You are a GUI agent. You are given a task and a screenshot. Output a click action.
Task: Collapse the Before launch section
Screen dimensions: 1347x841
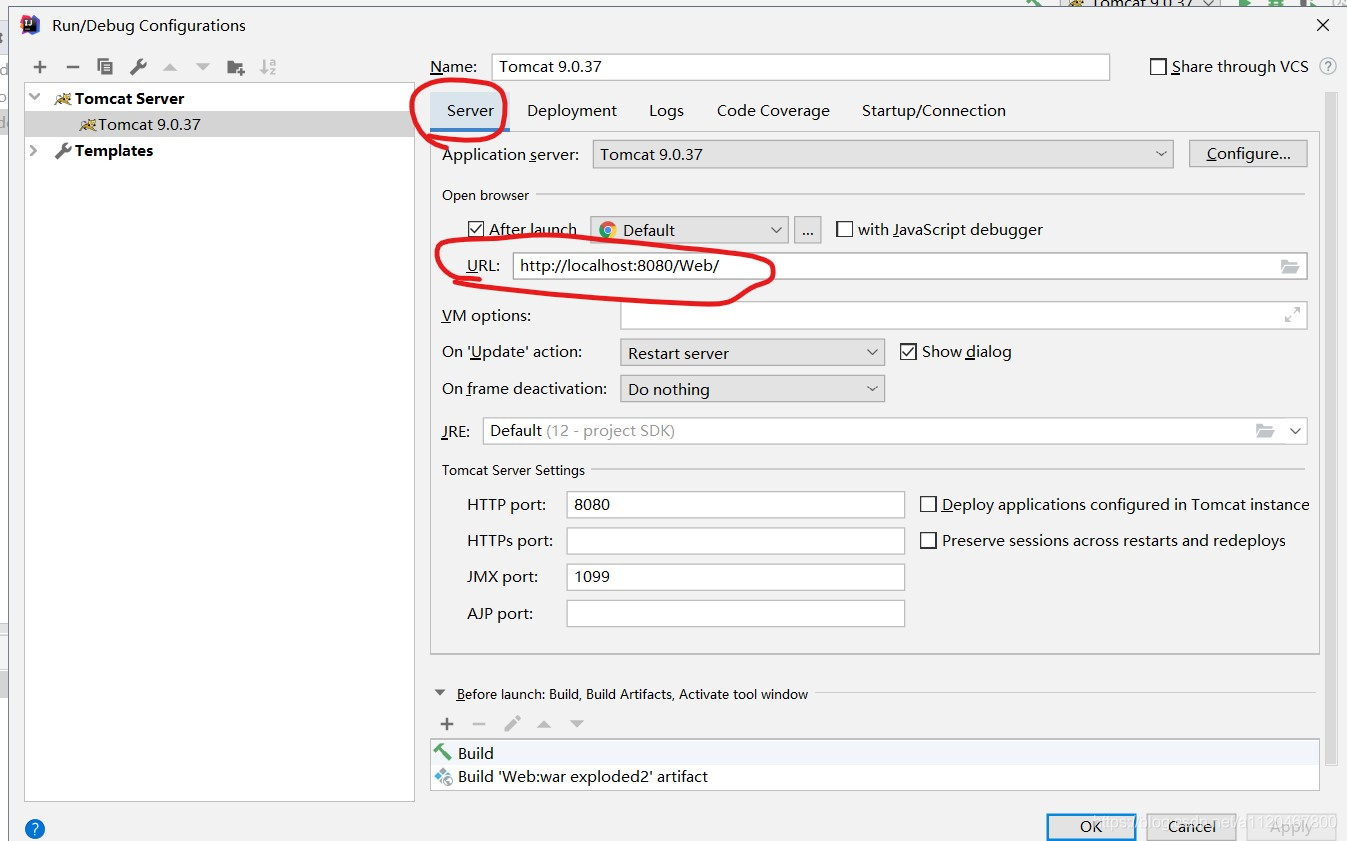coord(440,693)
